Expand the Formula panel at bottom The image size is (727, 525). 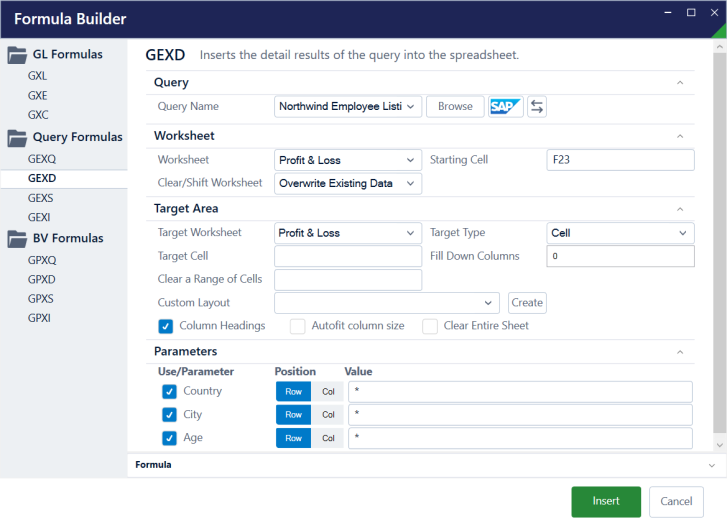711,465
